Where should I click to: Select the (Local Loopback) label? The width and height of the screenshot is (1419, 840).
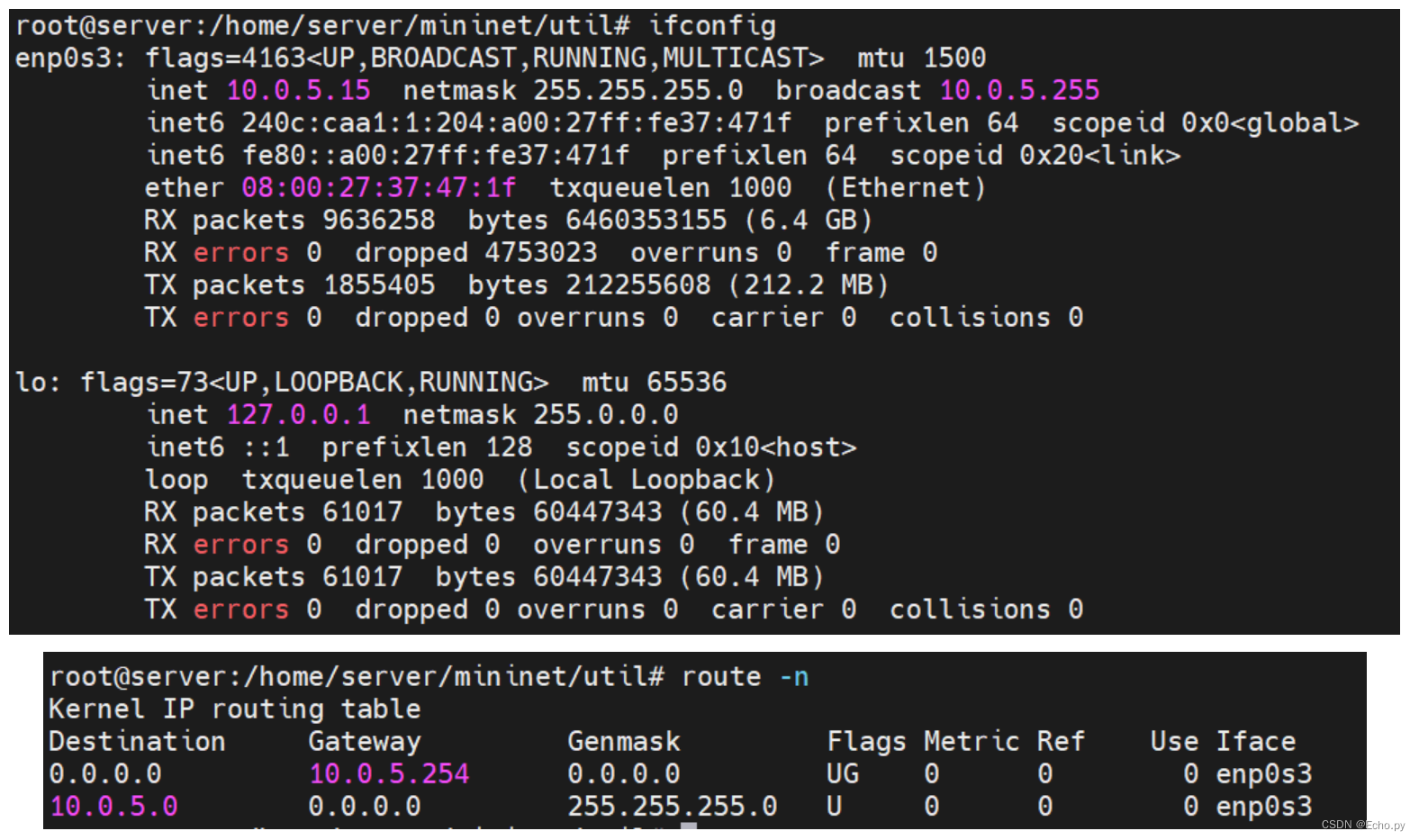pos(646,480)
